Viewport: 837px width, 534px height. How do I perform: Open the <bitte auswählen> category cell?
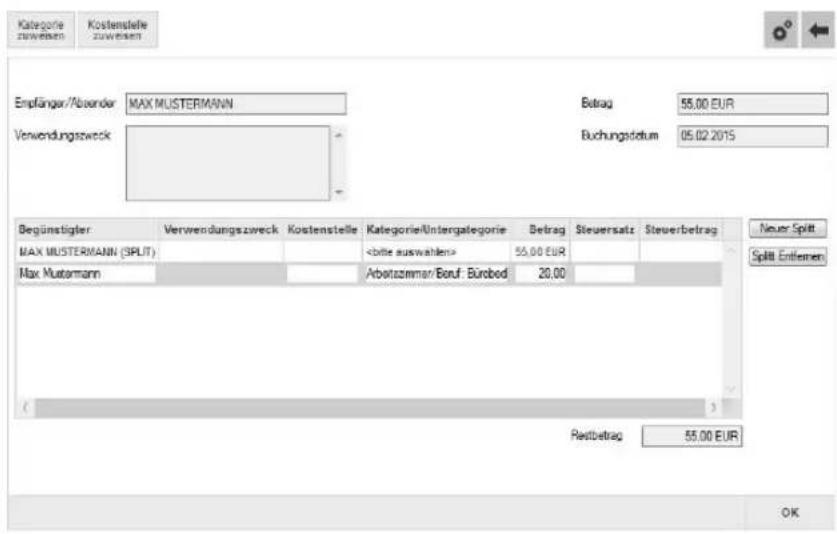pyautogui.click(x=436, y=252)
